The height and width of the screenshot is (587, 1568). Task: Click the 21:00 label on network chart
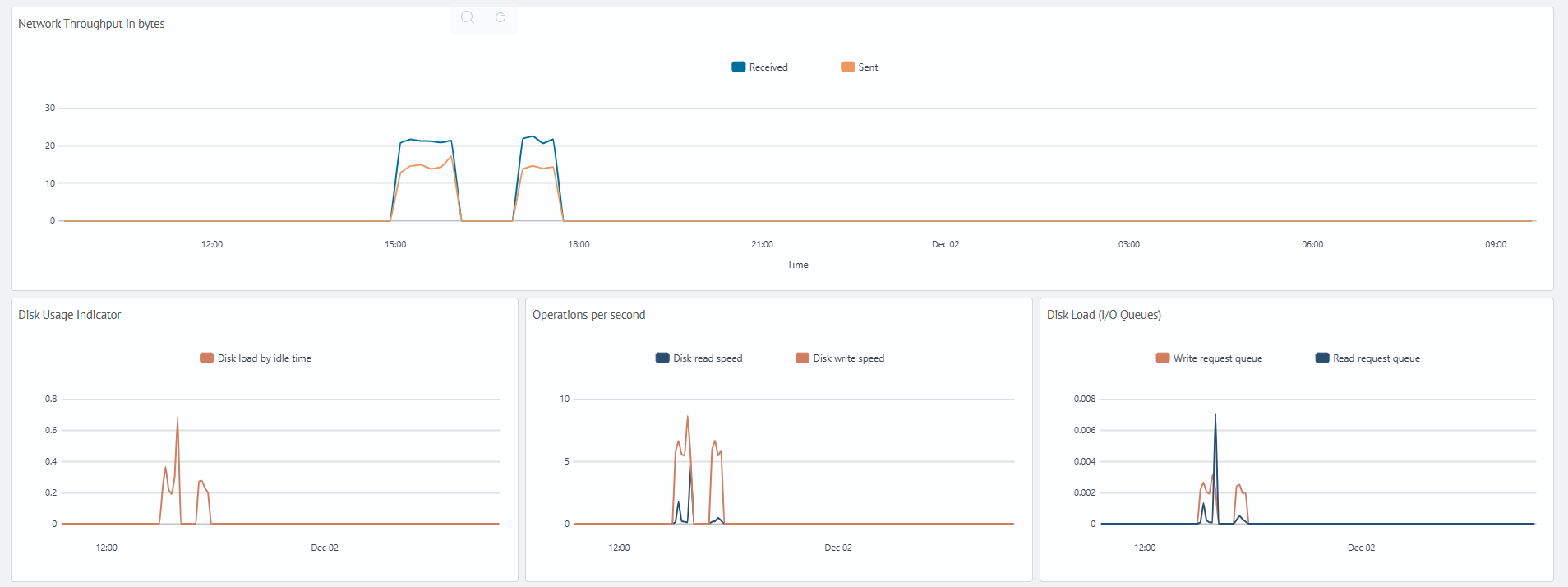762,244
